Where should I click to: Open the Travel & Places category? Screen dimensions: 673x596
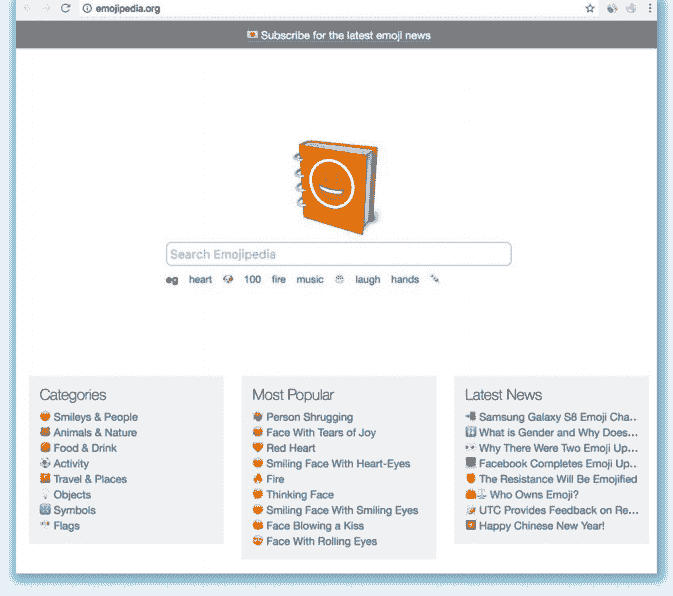point(90,479)
